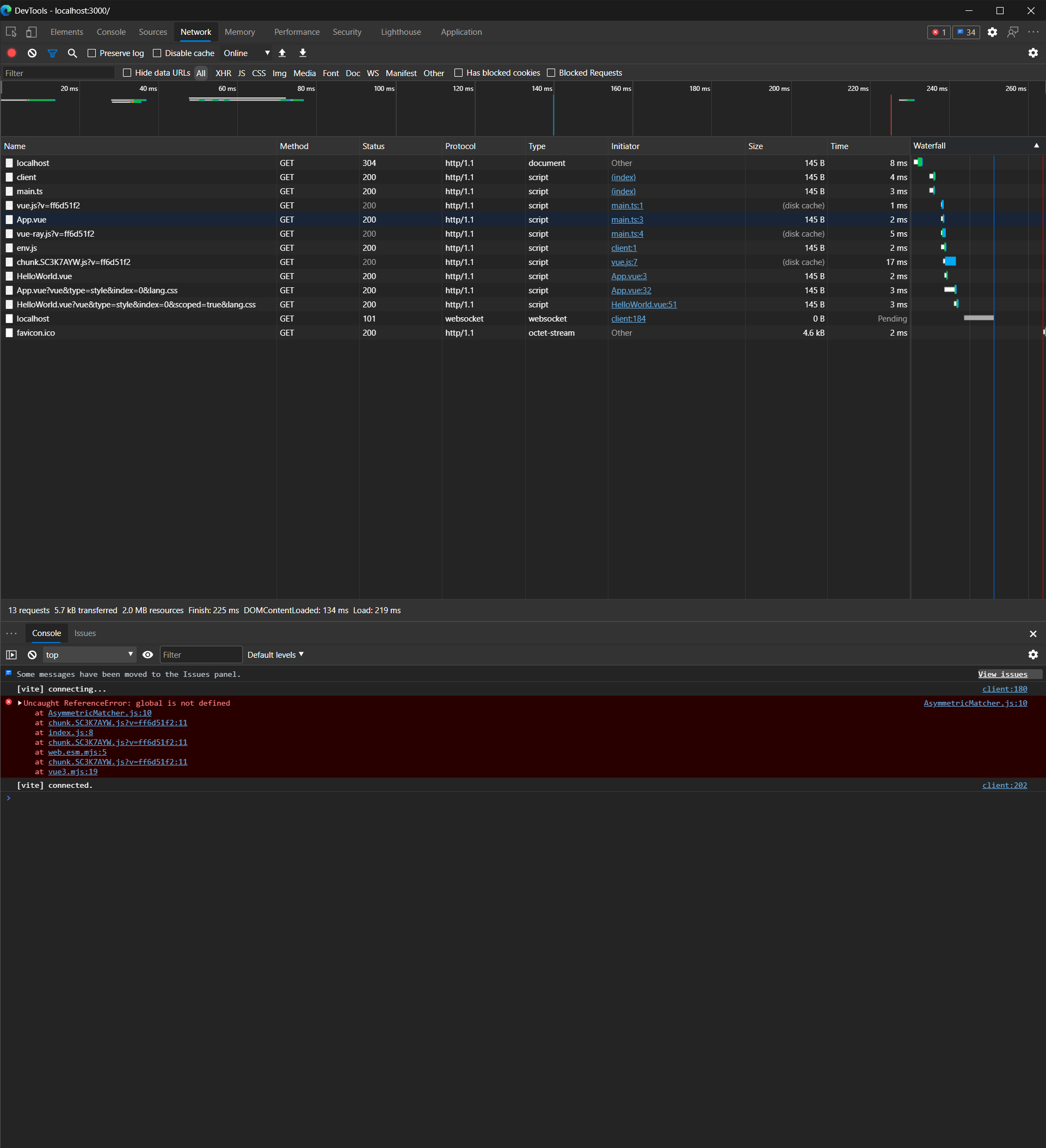Viewport: 1046px width, 1148px height.
Task: Click the inspect element picker icon
Action: click(x=11, y=32)
